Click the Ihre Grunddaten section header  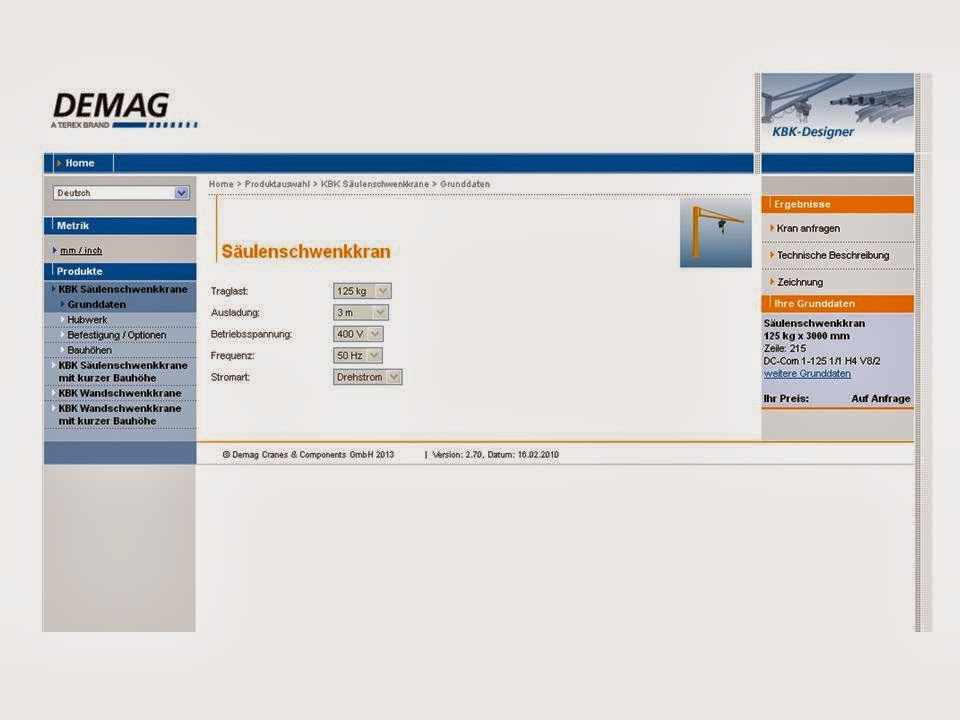tap(837, 304)
